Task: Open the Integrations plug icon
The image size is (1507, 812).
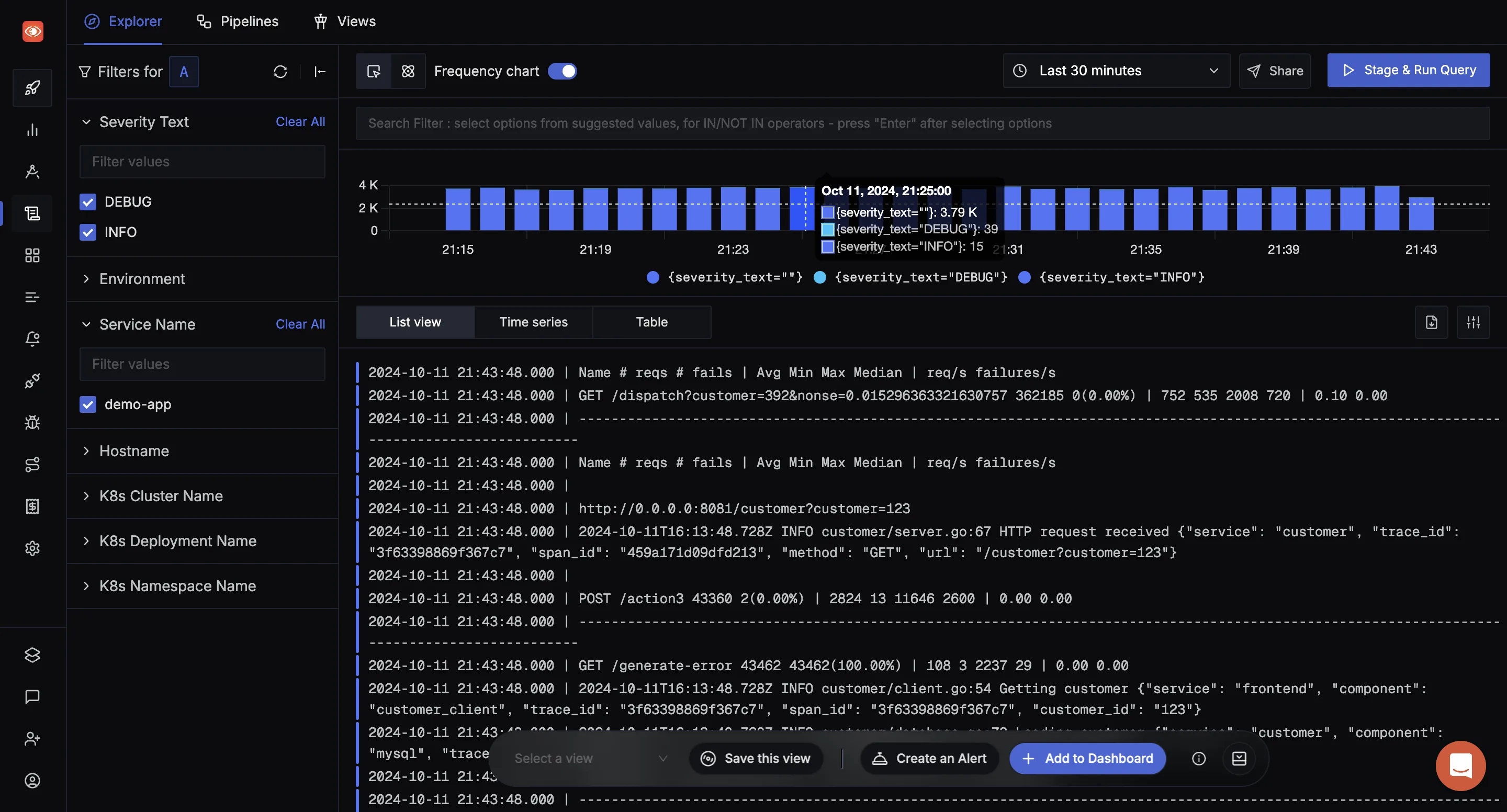Action: [33, 381]
